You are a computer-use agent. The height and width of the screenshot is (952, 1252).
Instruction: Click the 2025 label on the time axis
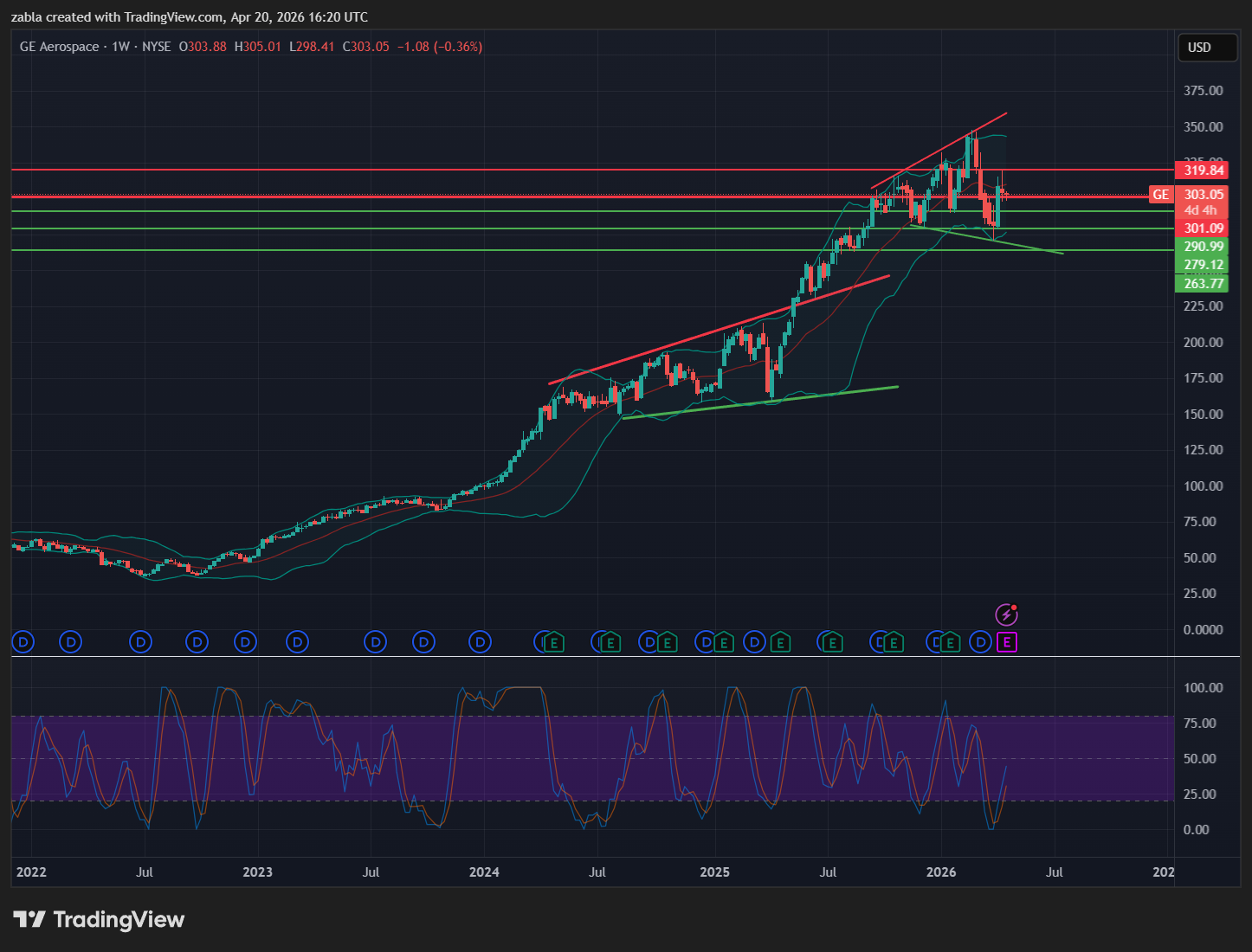714,872
